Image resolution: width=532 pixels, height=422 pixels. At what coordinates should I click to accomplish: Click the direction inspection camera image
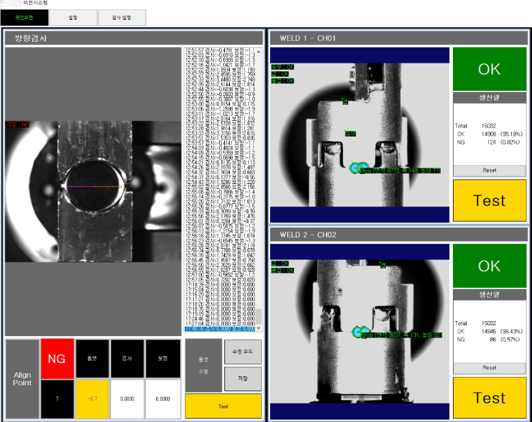pos(93,191)
